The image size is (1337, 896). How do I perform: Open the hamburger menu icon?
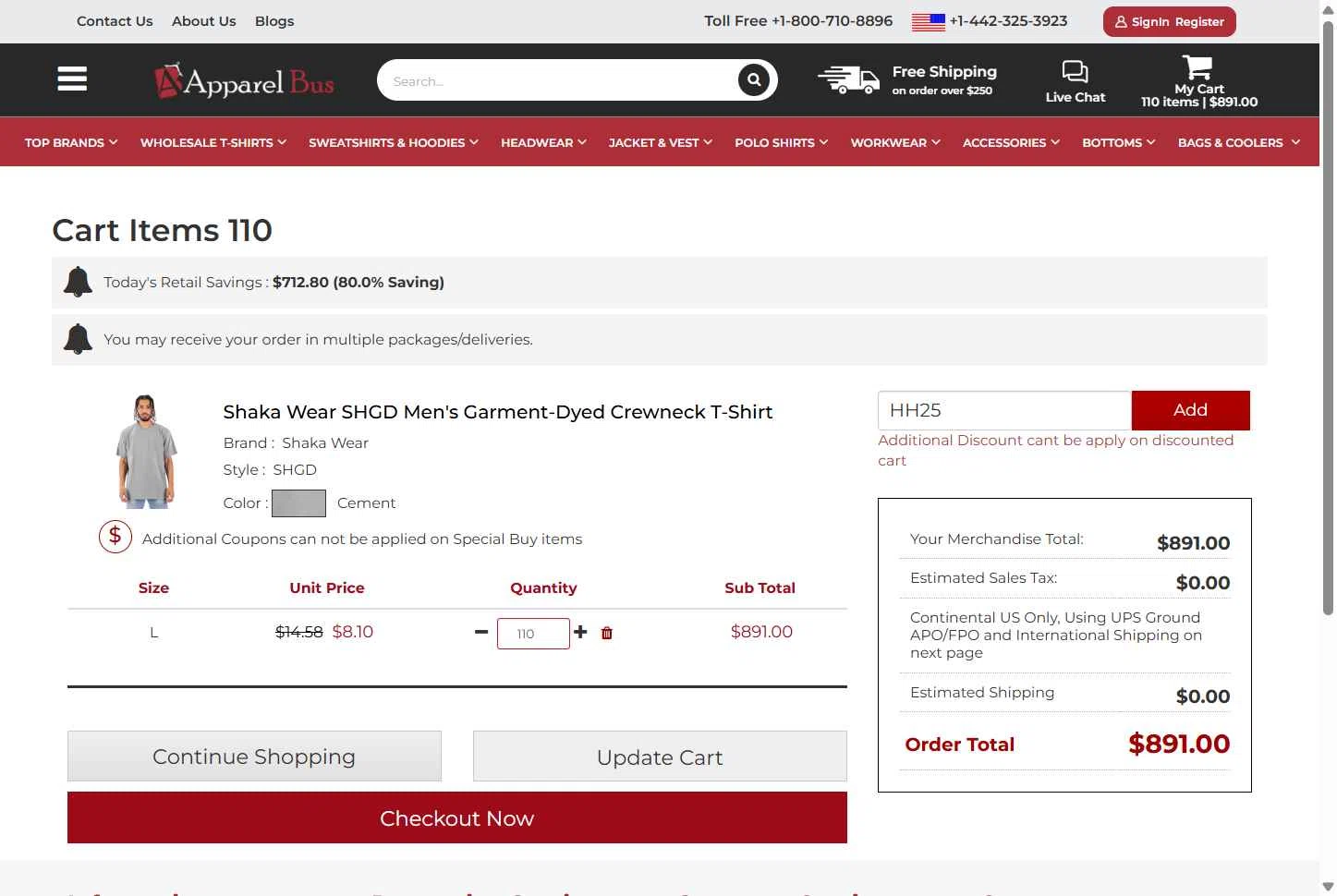point(72,79)
